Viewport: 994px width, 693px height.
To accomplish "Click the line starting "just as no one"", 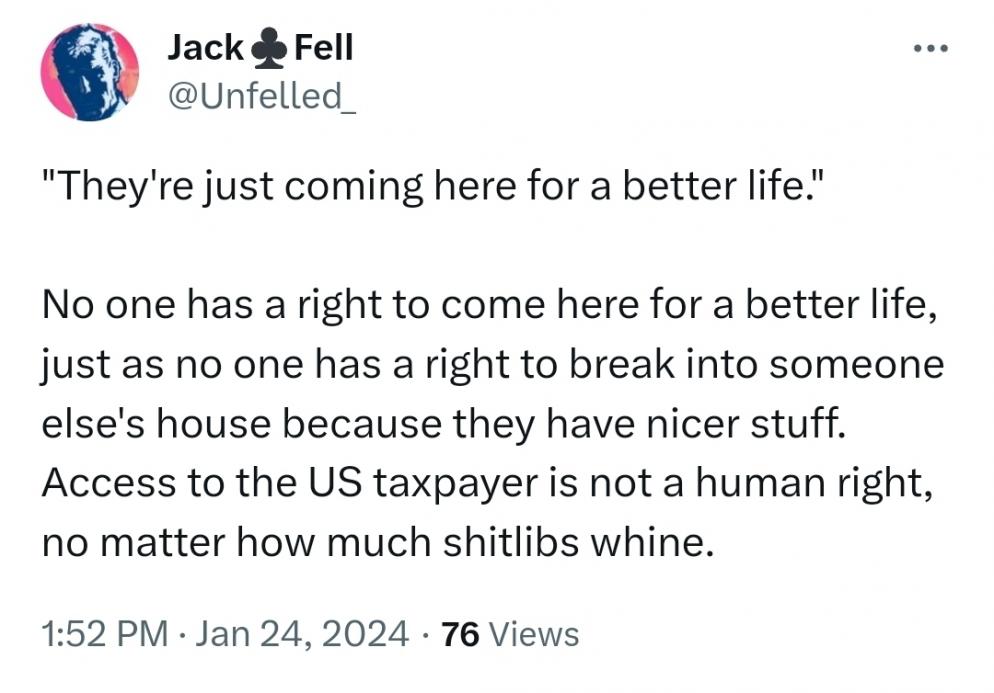I will pyautogui.click(x=493, y=366).
